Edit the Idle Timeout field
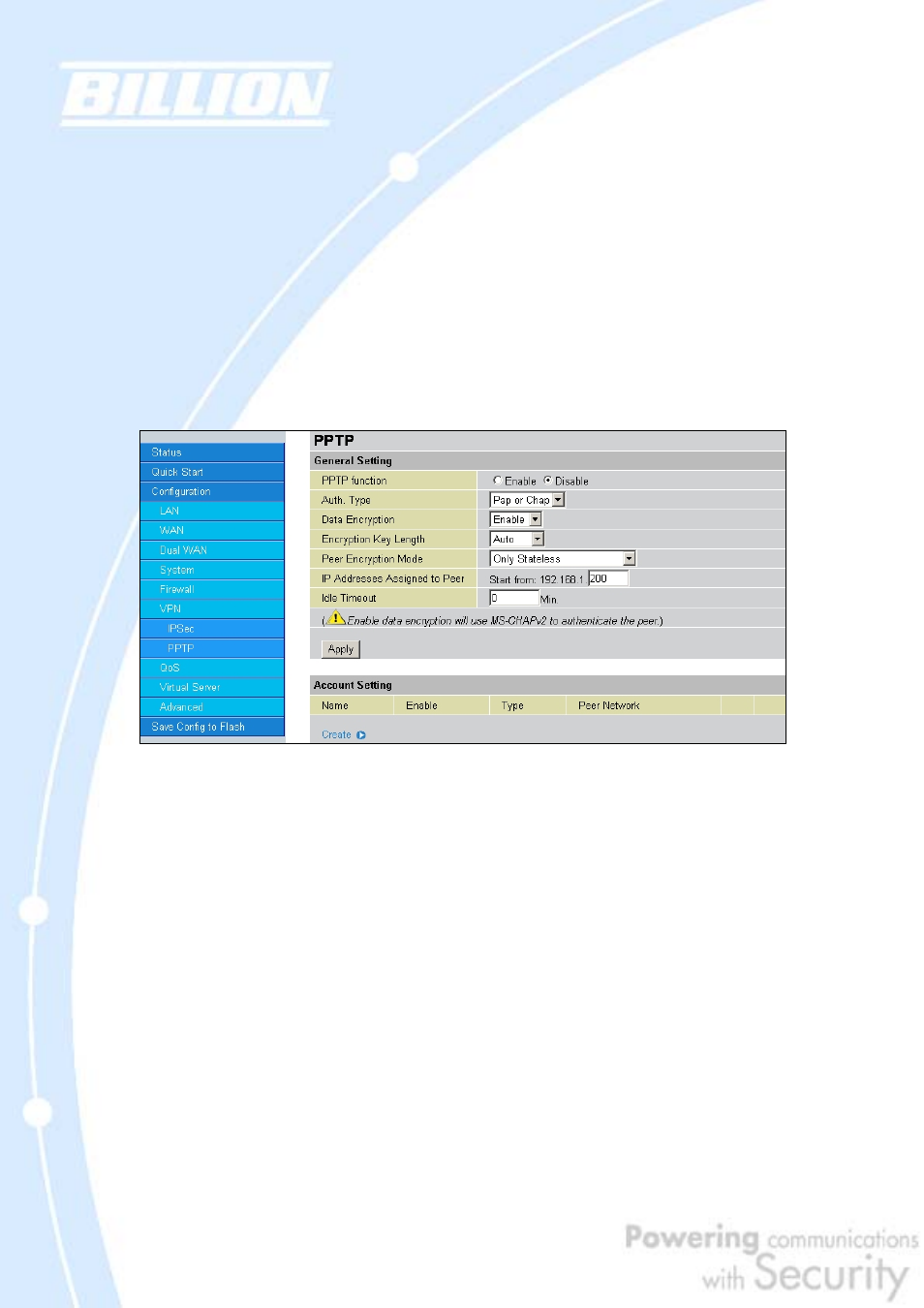 point(512,598)
